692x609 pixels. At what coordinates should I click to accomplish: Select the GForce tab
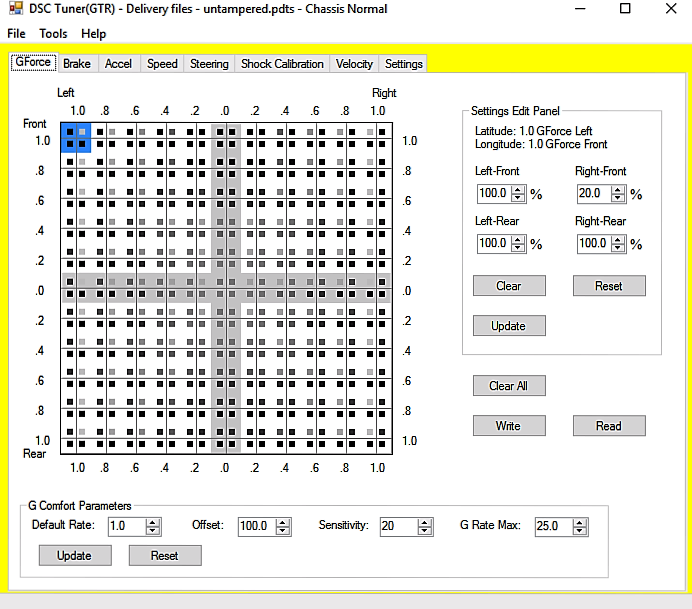[x=33, y=62]
